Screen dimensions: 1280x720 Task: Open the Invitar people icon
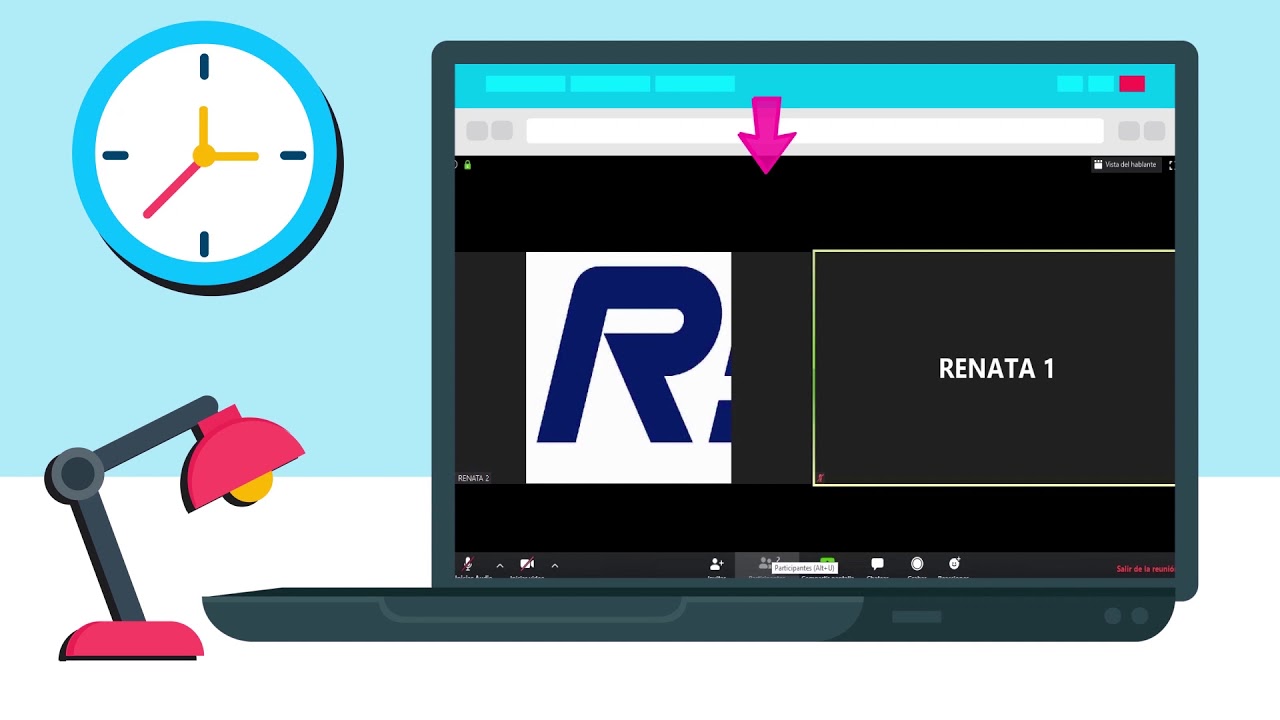pos(716,565)
